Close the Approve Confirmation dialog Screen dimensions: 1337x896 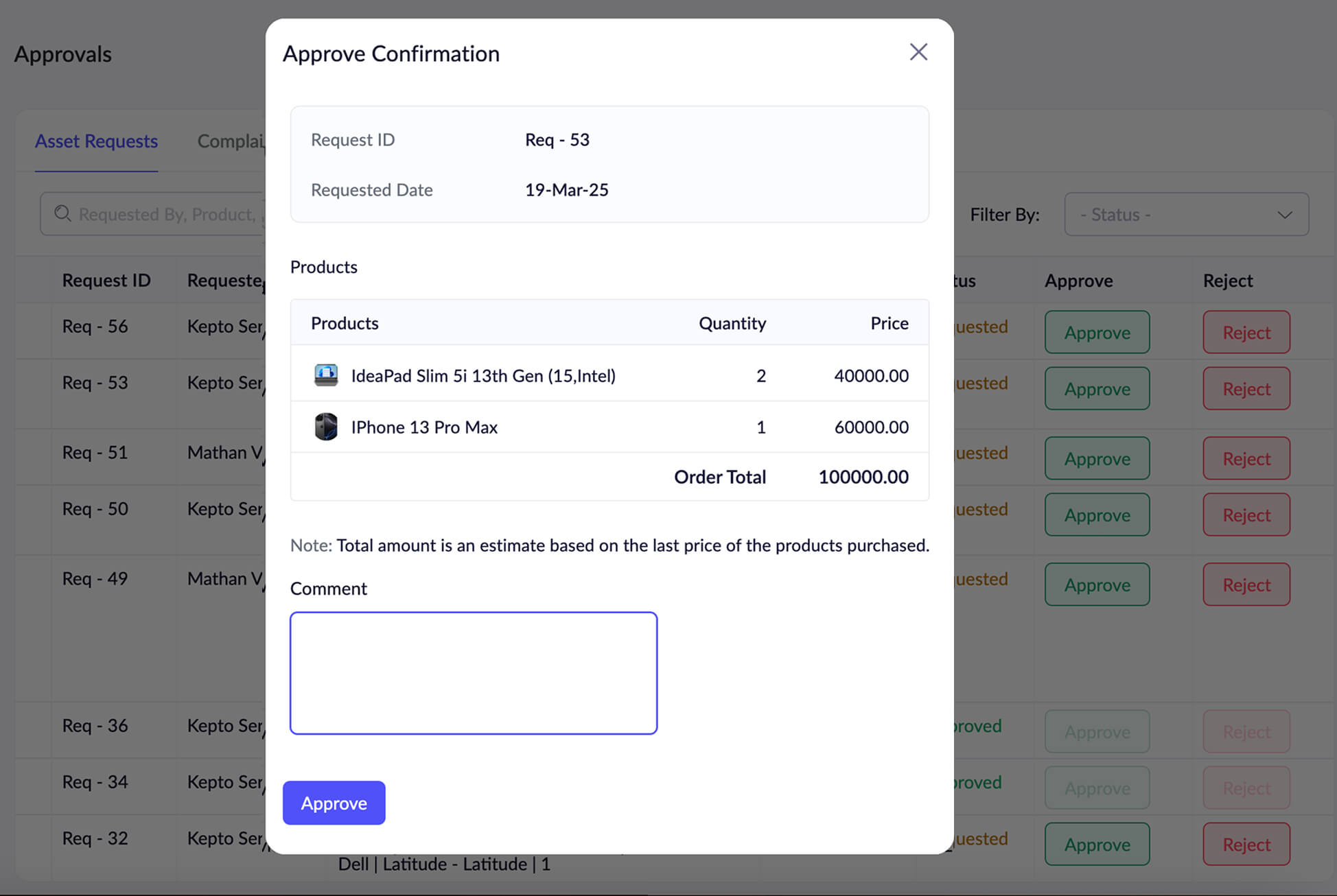(918, 52)
